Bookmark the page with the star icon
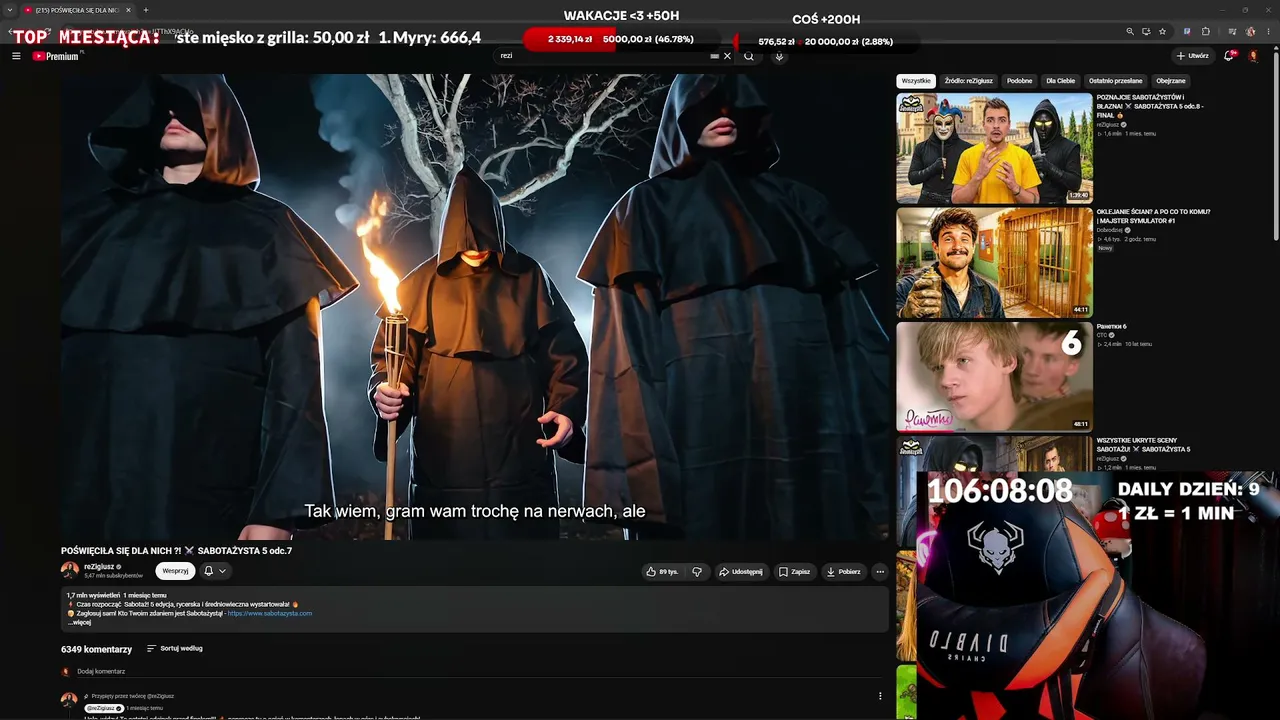1280x720 pixels. pyautogui.click(x=1162, y=32)
